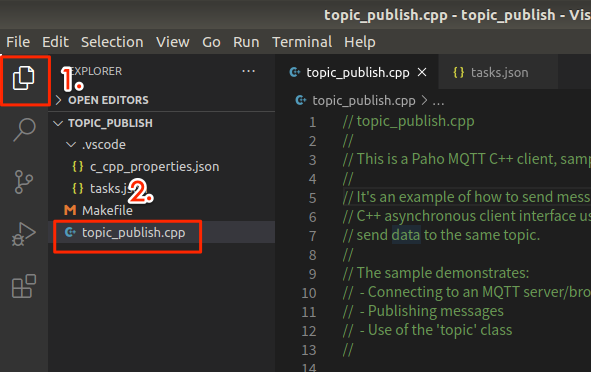Click the topic_publish.cpp breadcrumb
The height and width of the screenshot is (372, 591).
click(x=363, y=101)
